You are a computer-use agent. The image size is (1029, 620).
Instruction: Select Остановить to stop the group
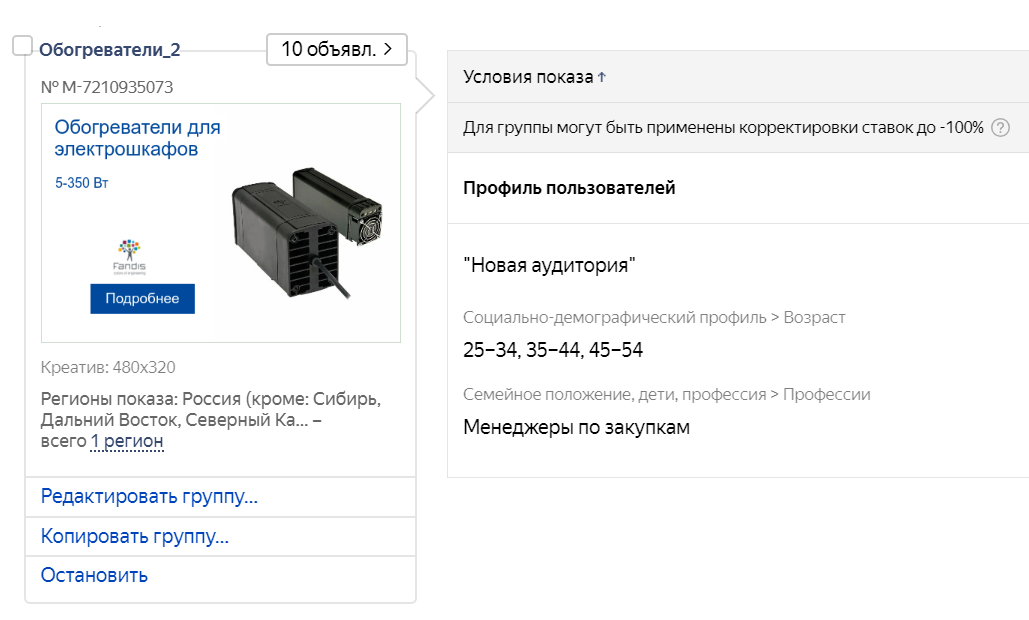point(94,575)
